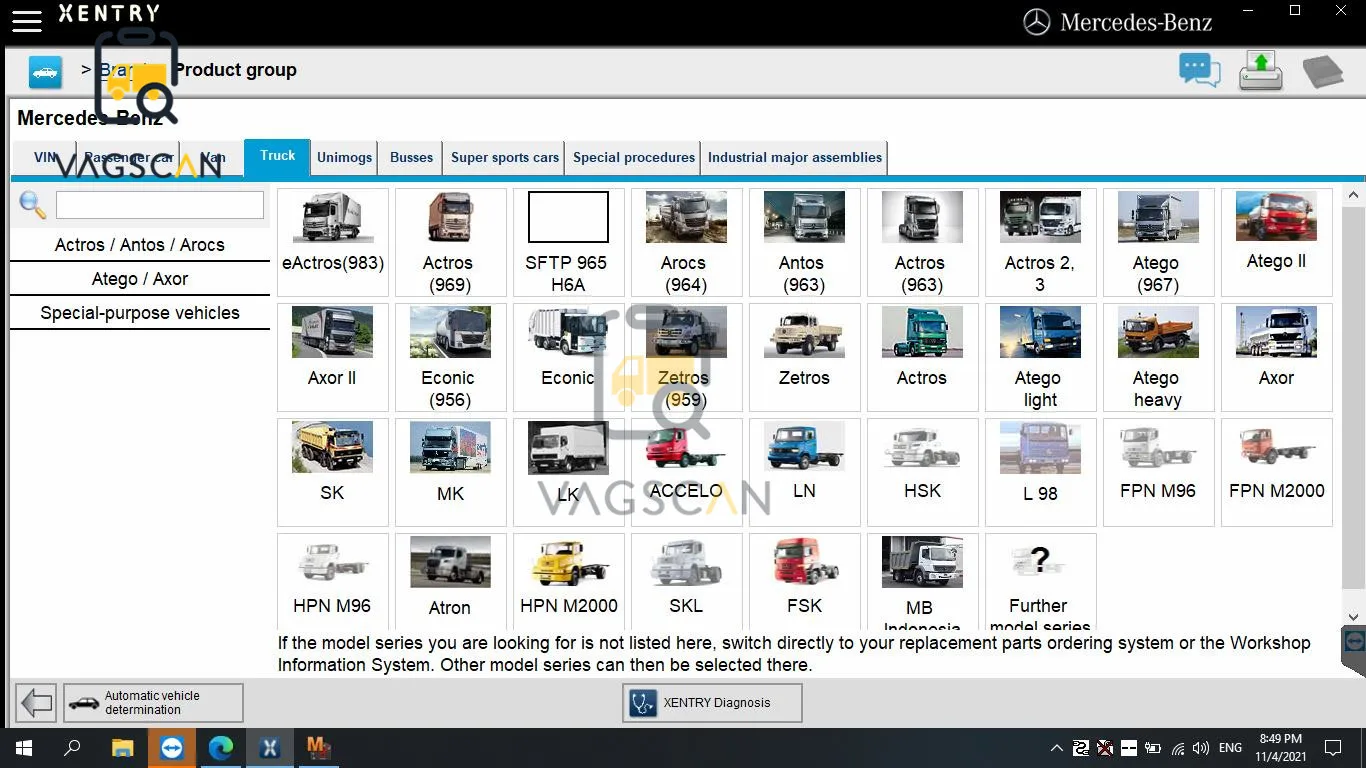The image size is (1366, 768).
Task: Open the Windows Start menu
Action: pos(23,748)
